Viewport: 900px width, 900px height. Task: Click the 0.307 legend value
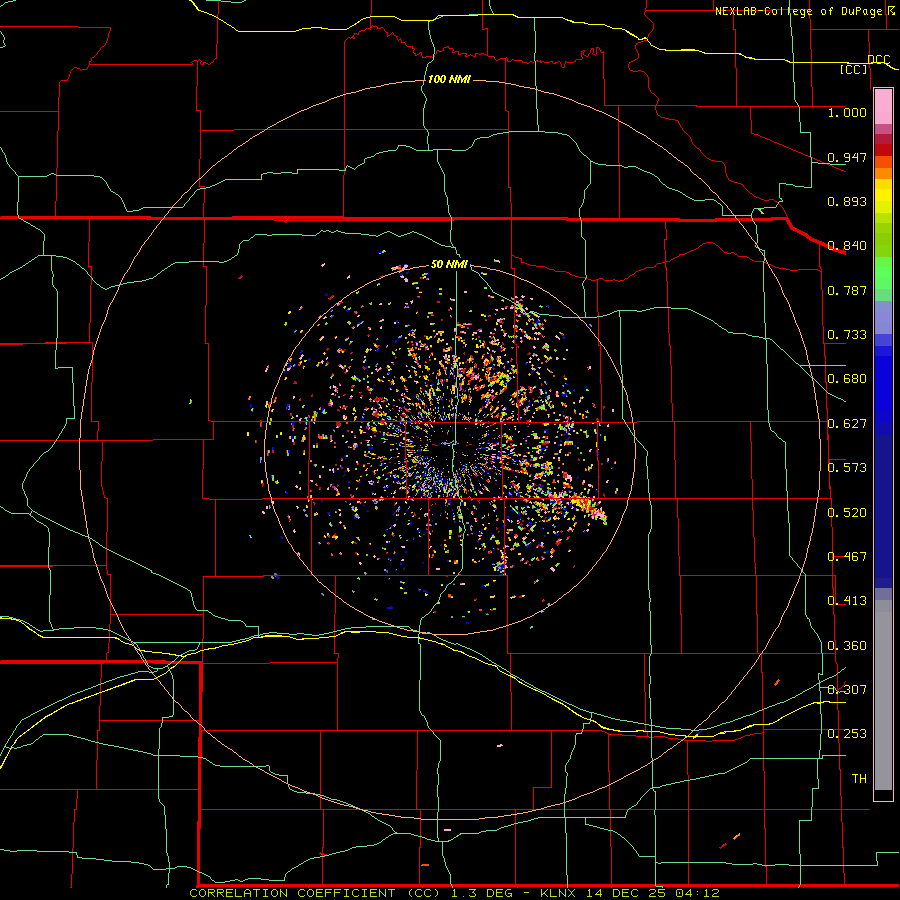point(847,690)
